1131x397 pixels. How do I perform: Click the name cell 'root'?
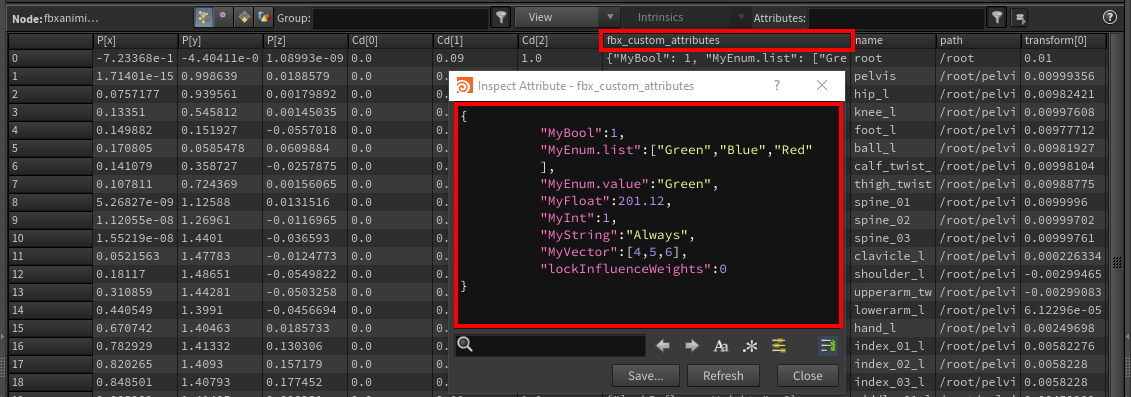(x=893, y=58)
